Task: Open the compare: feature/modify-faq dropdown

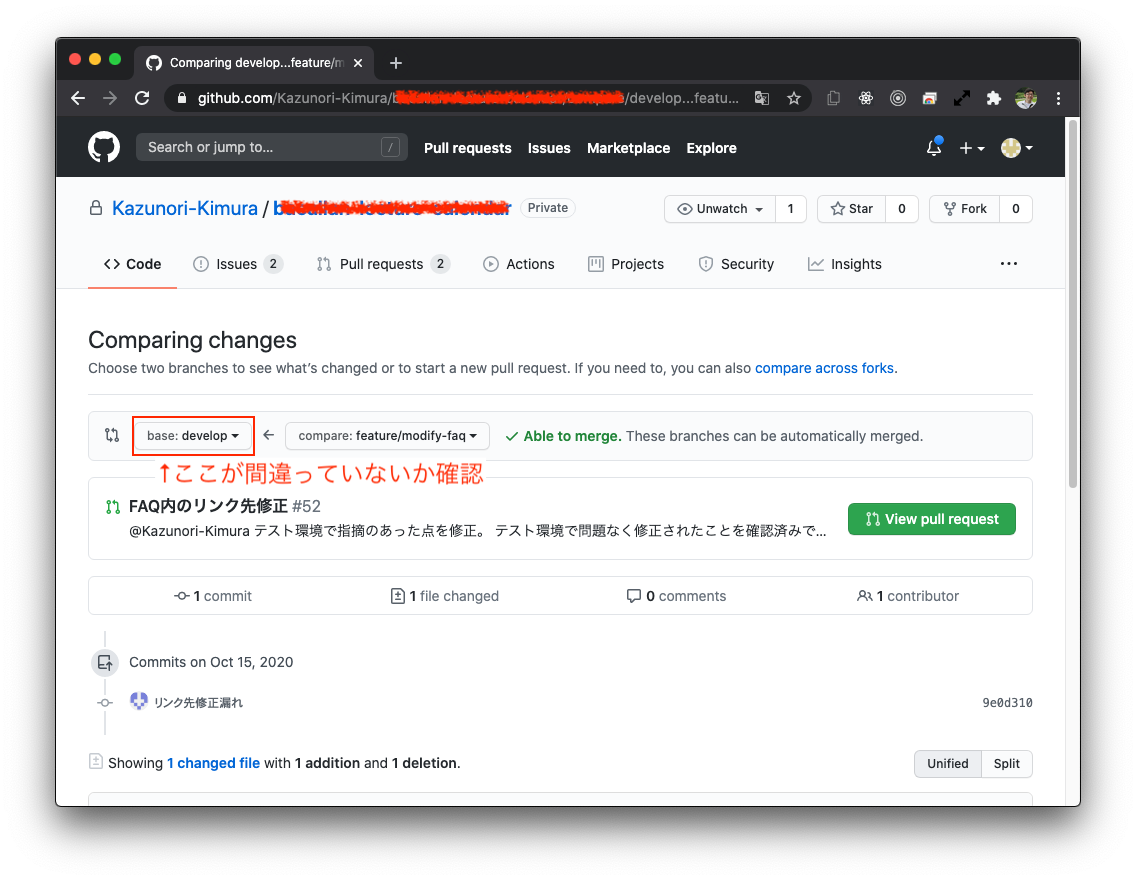Action: coord(388,435)
